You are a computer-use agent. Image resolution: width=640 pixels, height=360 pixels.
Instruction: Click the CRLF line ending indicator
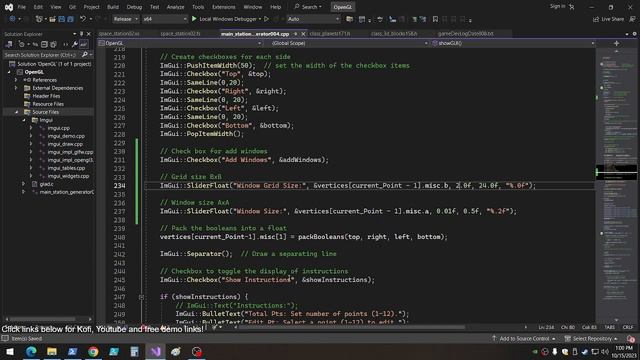tap(628, 327)
